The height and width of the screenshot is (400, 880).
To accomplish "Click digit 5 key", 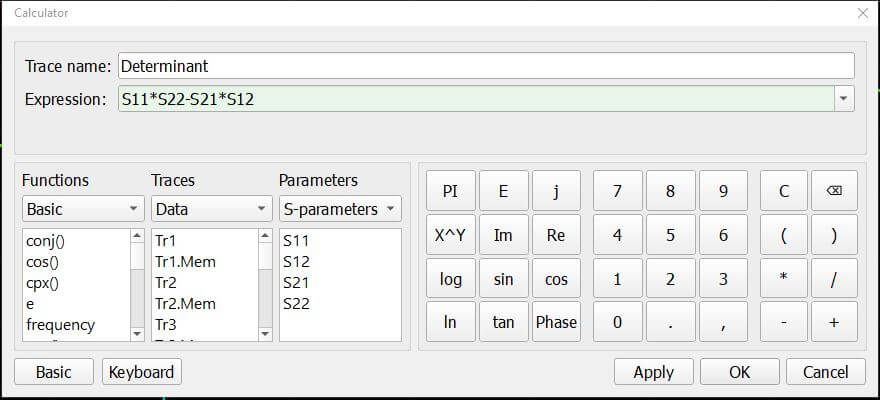I will (x=670, y=235).
